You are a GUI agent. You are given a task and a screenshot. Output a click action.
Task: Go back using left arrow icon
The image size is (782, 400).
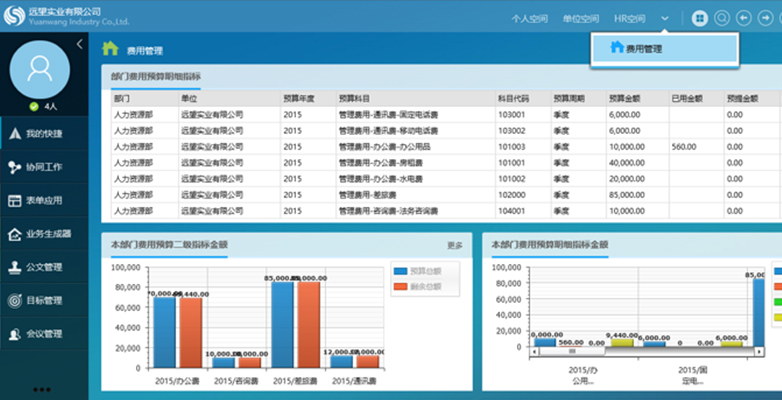coord(743,18)
